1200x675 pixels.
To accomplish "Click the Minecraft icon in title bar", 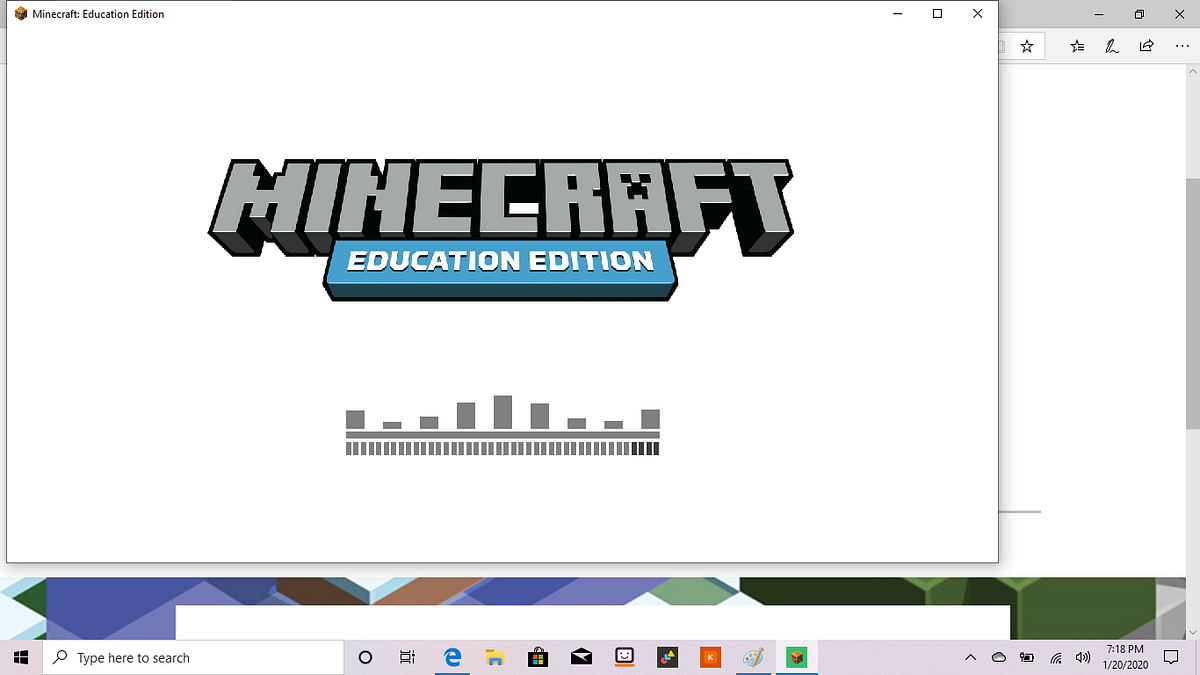I will 21,14.
